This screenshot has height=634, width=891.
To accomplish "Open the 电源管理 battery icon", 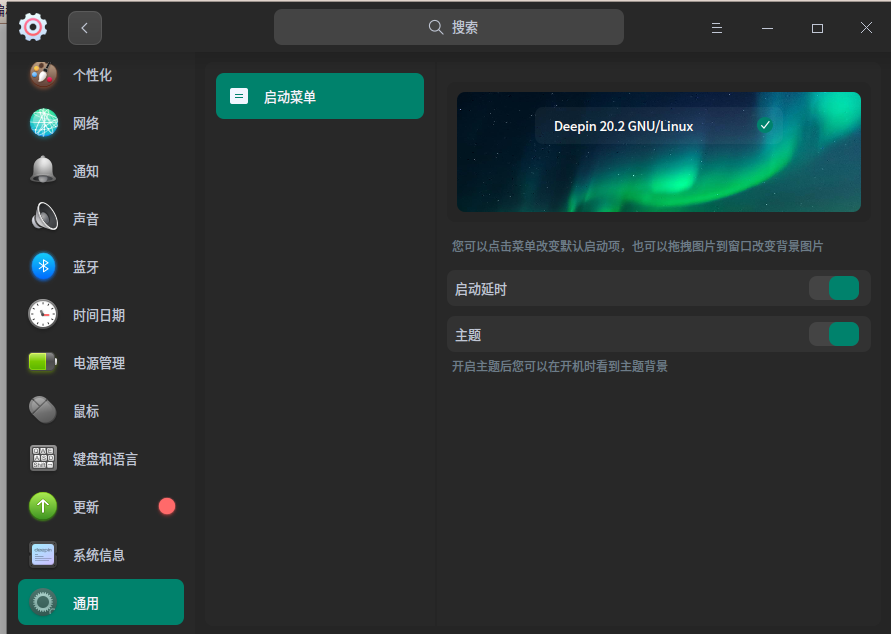I will tap(43, 362).
